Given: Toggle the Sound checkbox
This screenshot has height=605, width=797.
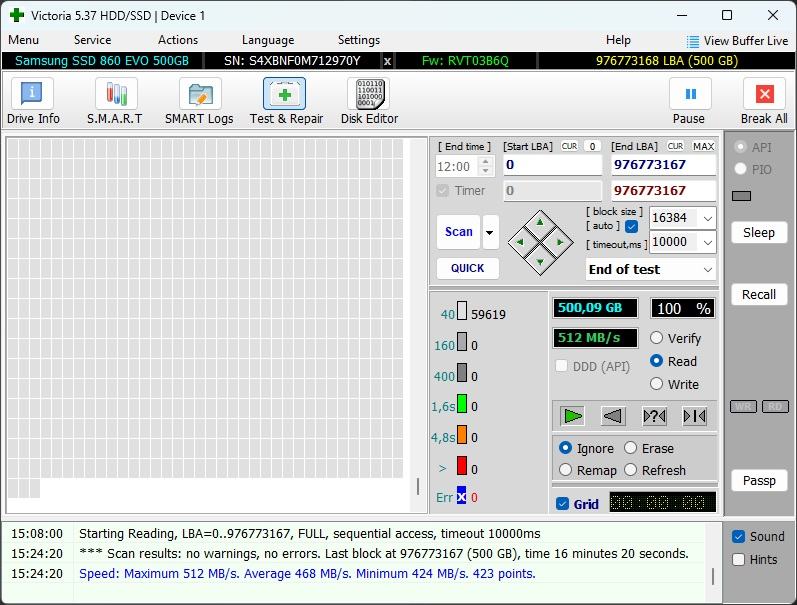Looking at the screenshot, I should pos(739,536).
